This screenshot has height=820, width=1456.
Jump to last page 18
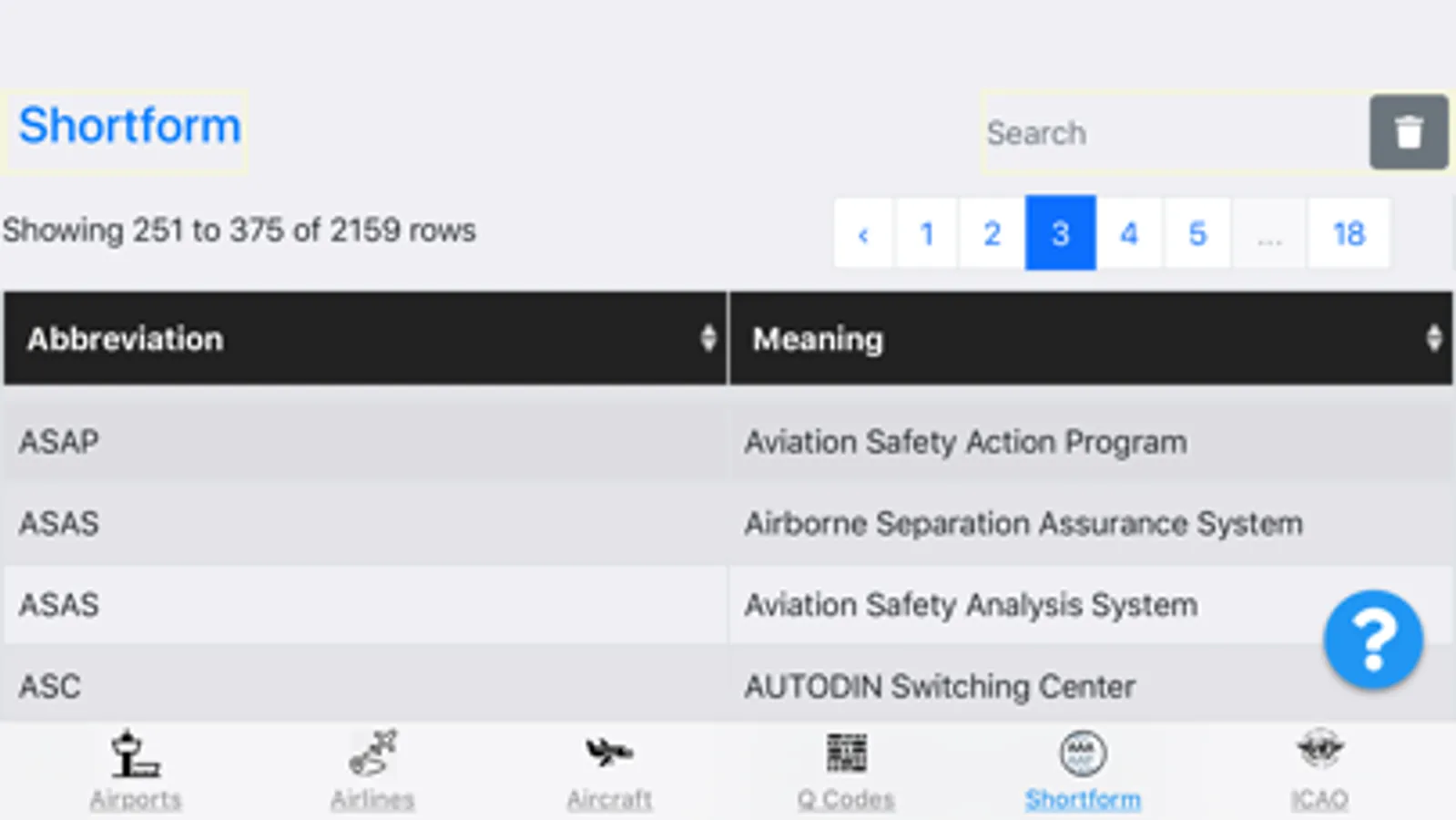(x=1349, y=233)
